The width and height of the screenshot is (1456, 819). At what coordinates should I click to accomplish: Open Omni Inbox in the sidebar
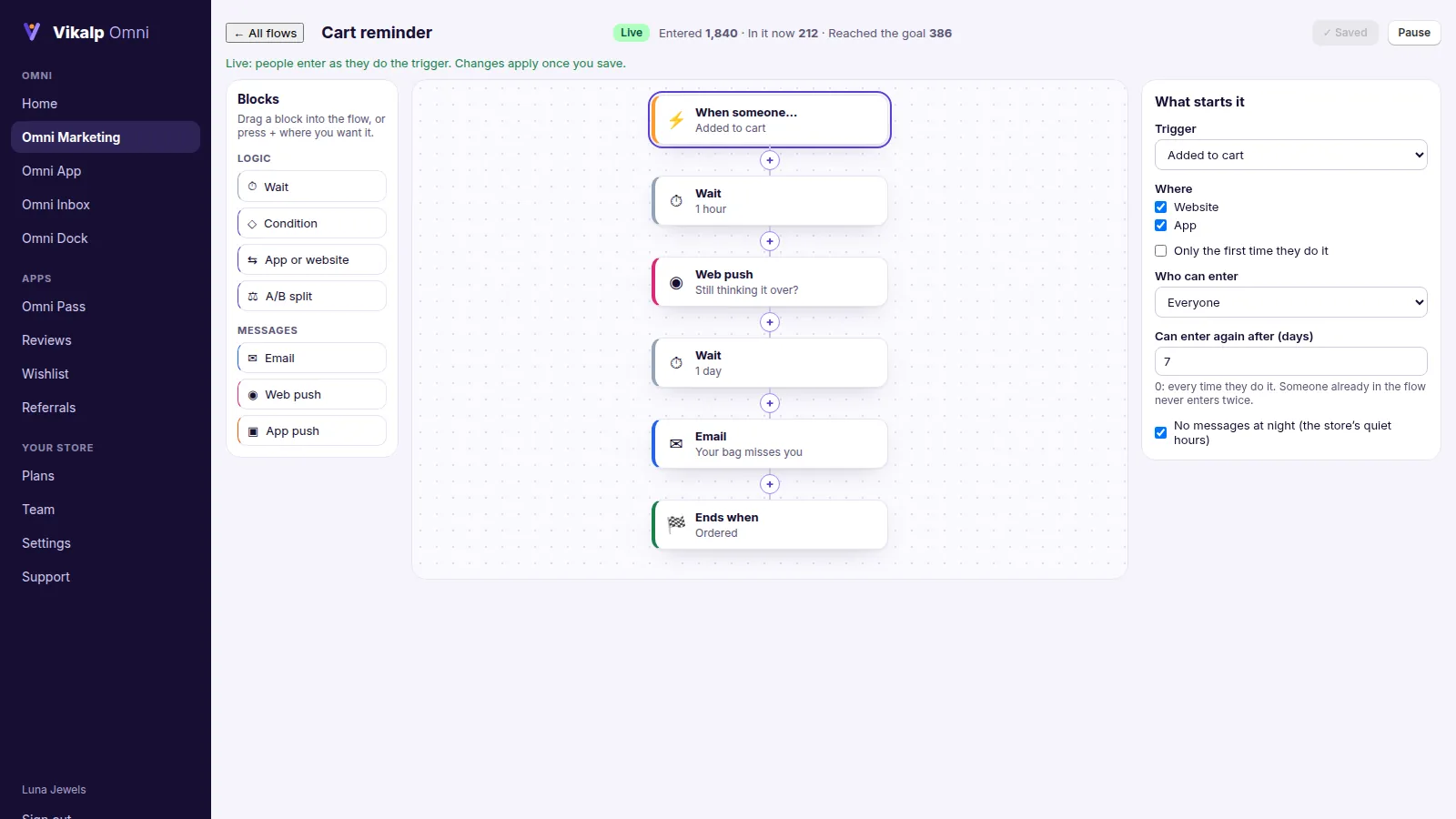106,205
